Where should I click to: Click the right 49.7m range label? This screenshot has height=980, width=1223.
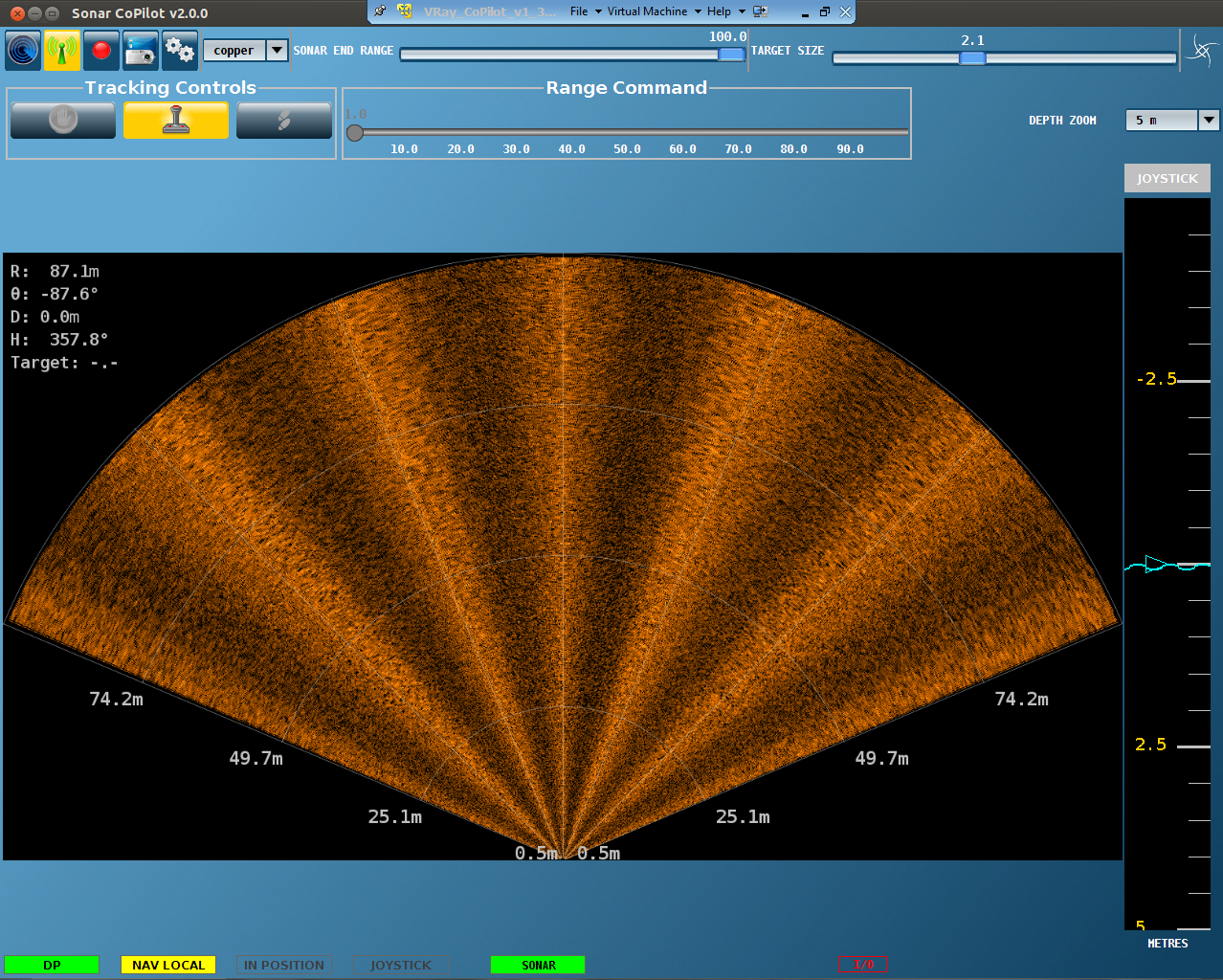tap(881, 759)
